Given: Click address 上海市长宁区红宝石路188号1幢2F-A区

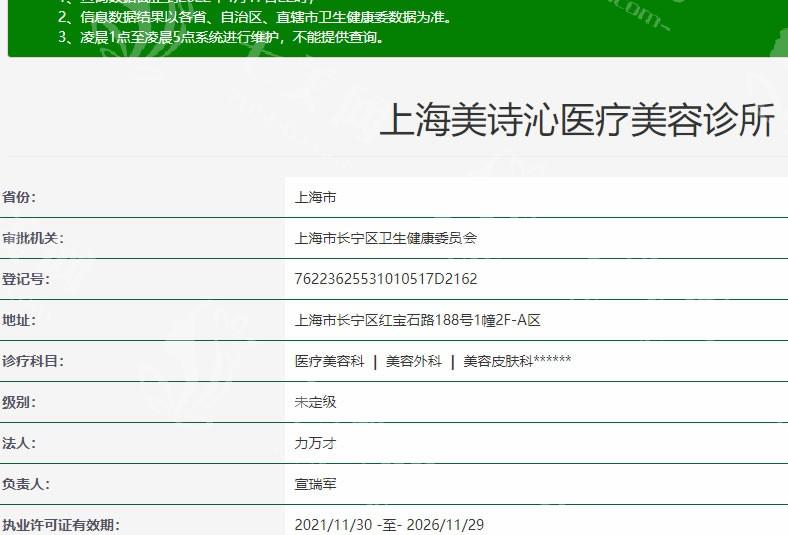Looking at the screenshot, I should [417, 320].
